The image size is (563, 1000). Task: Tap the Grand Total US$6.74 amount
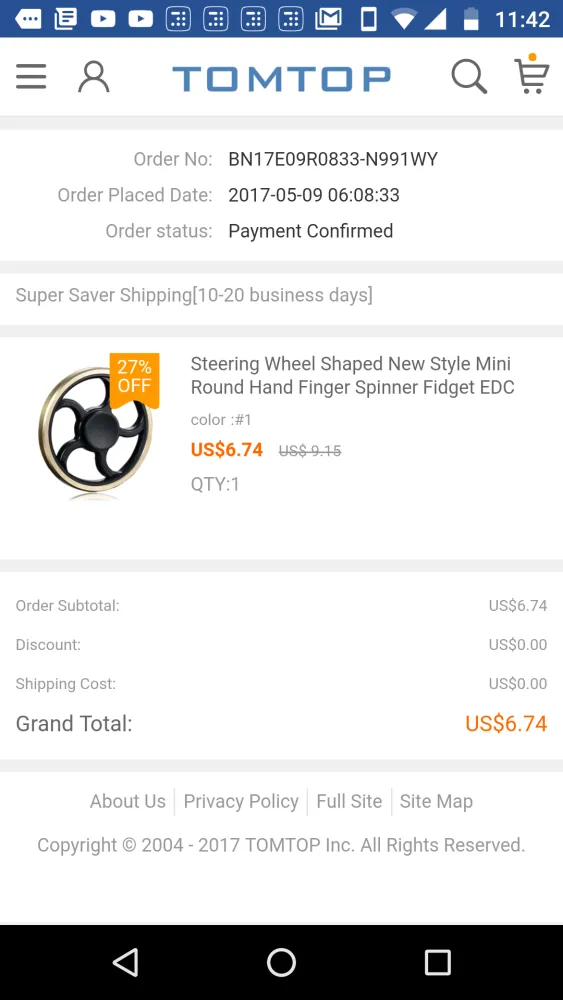tap(506, 723)
